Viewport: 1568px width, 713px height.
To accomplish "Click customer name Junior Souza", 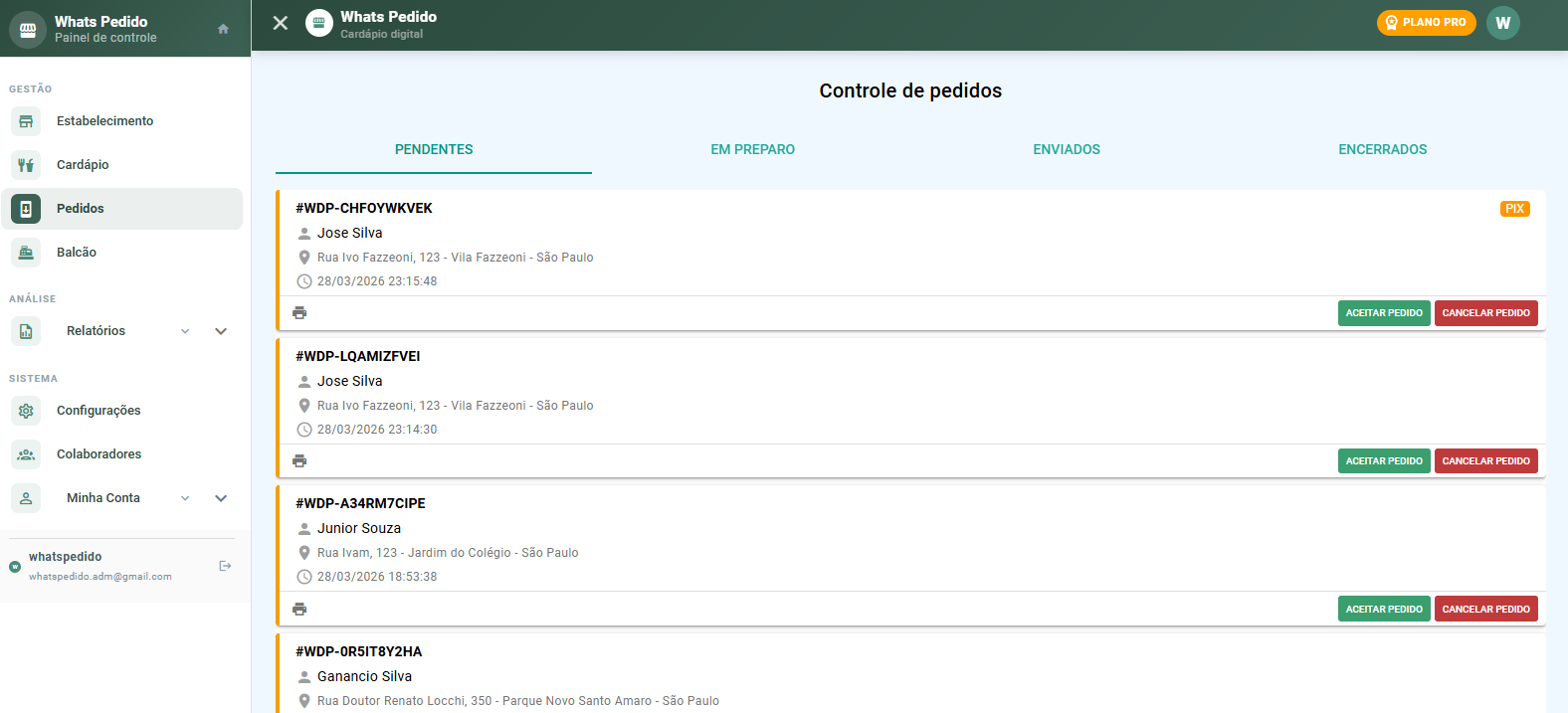I will [x=359, y=529].
